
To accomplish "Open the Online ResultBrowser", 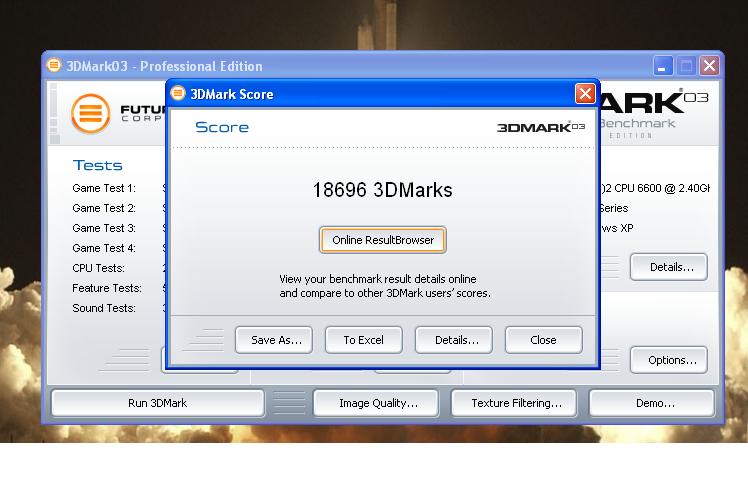I will [383, 240].
